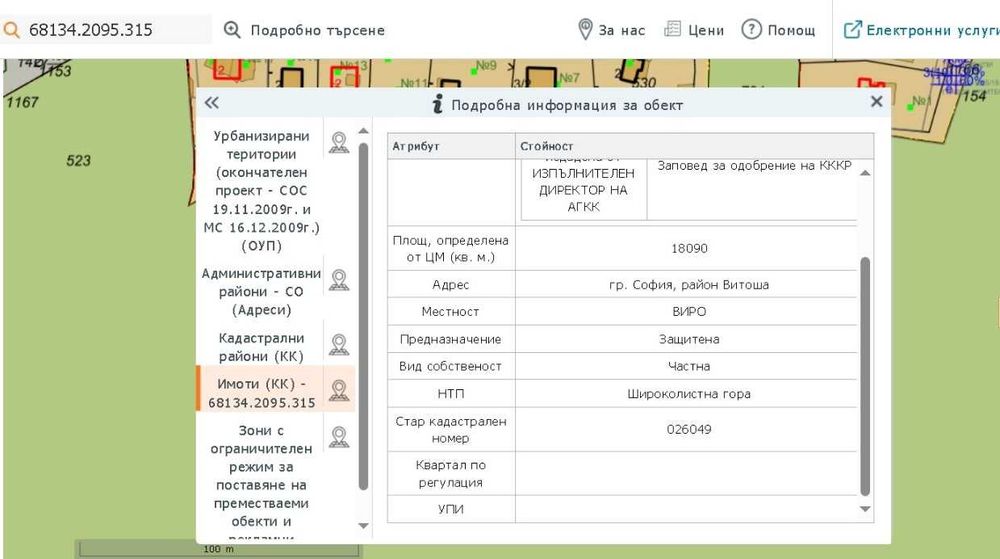Click the advanced search magnifier icon
The width and height of the screenshot is (1000, 559).
pyautogui.click(x=232, y=30)
